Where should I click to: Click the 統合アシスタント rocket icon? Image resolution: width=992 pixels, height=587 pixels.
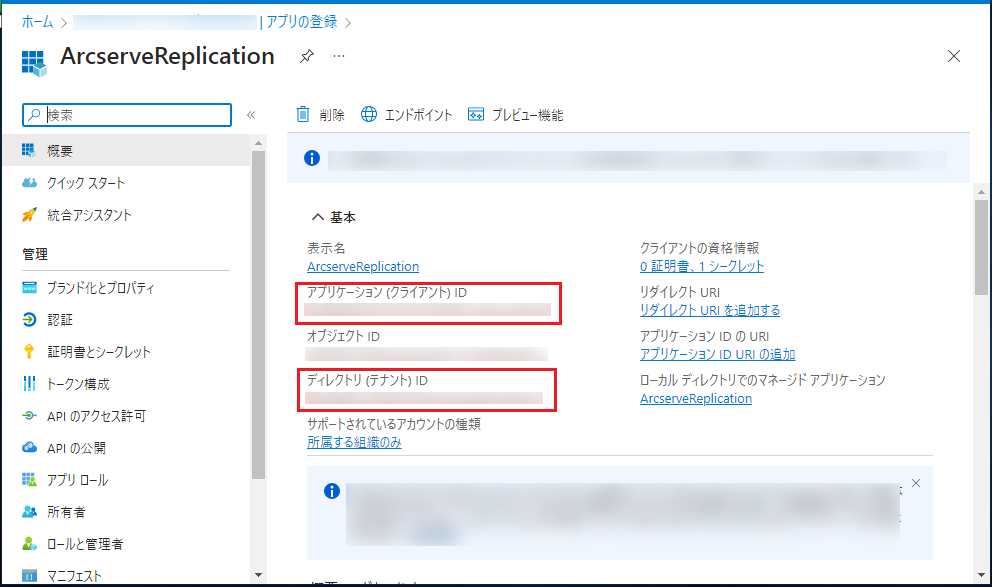[x=29, y=215]
